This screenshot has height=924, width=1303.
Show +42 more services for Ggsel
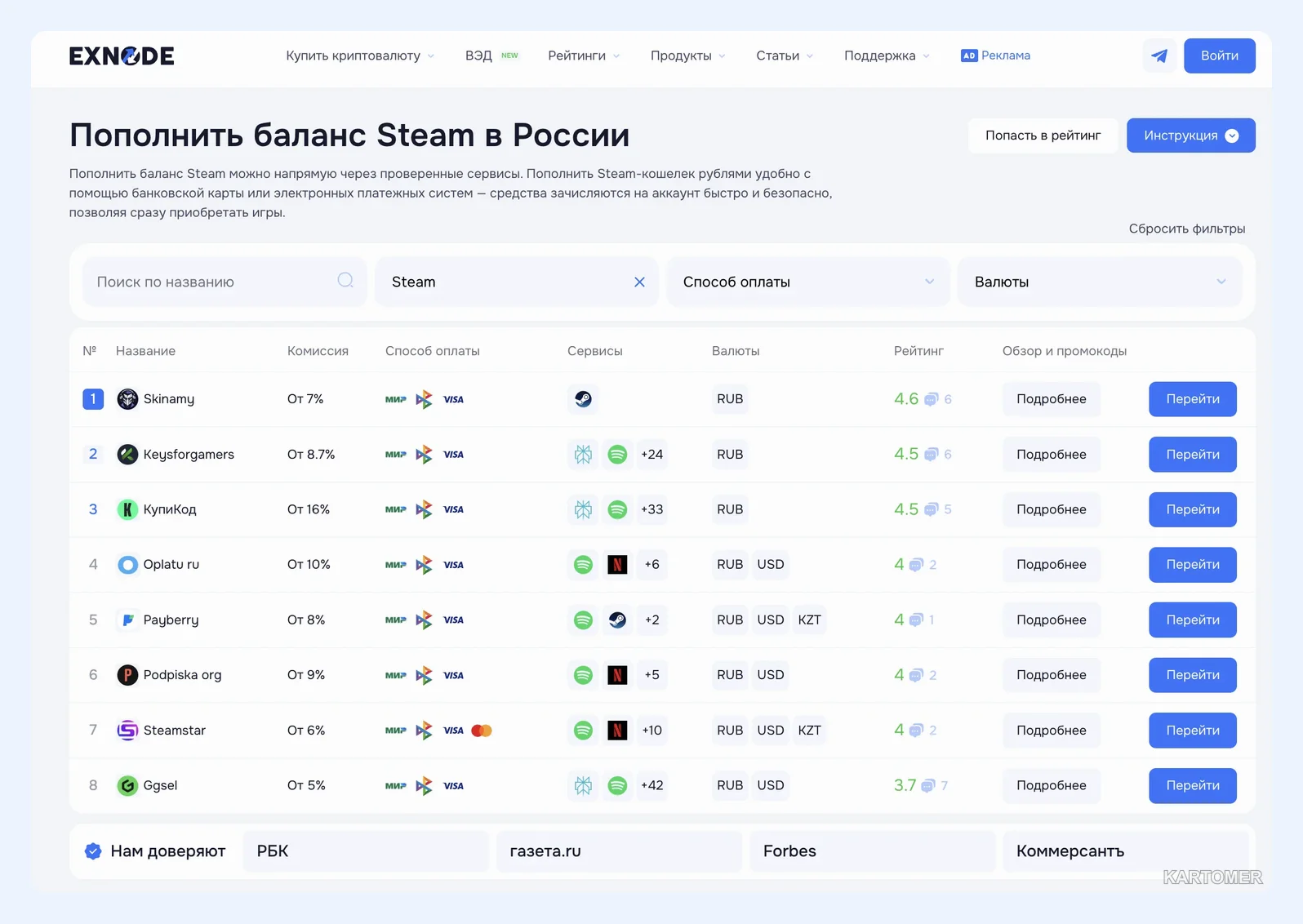pos(651,785)
